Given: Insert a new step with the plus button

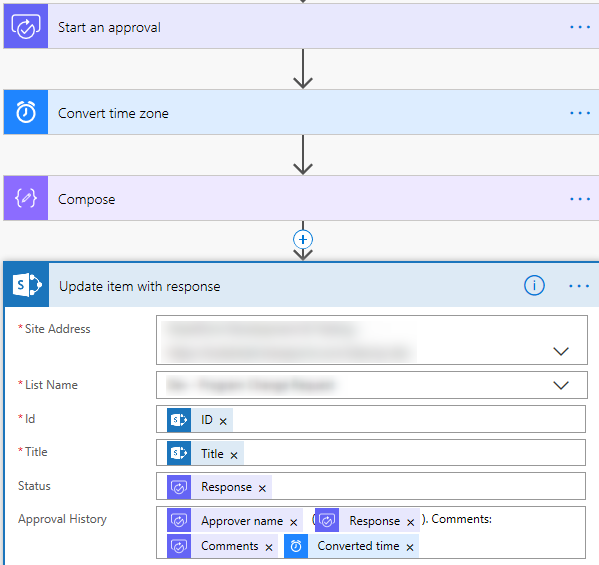Looking at the screenshot, I should (303, 240).
